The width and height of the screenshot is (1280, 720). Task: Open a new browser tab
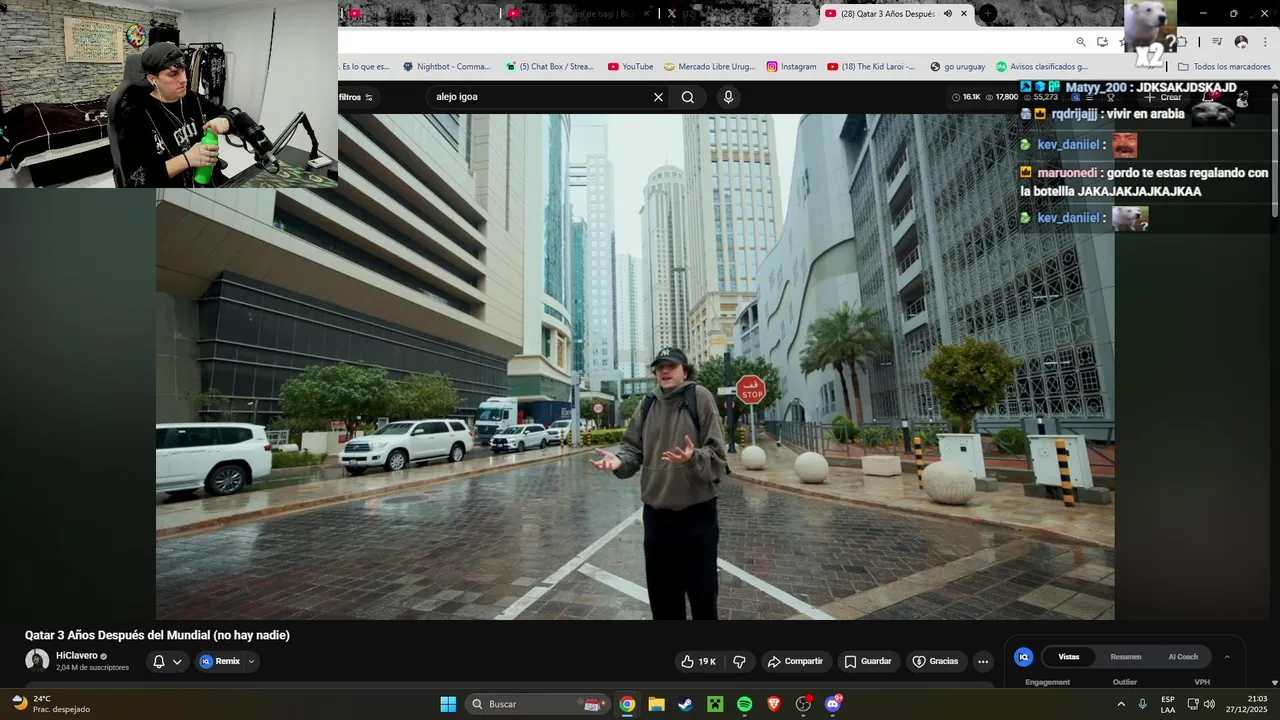click(988, 14)
